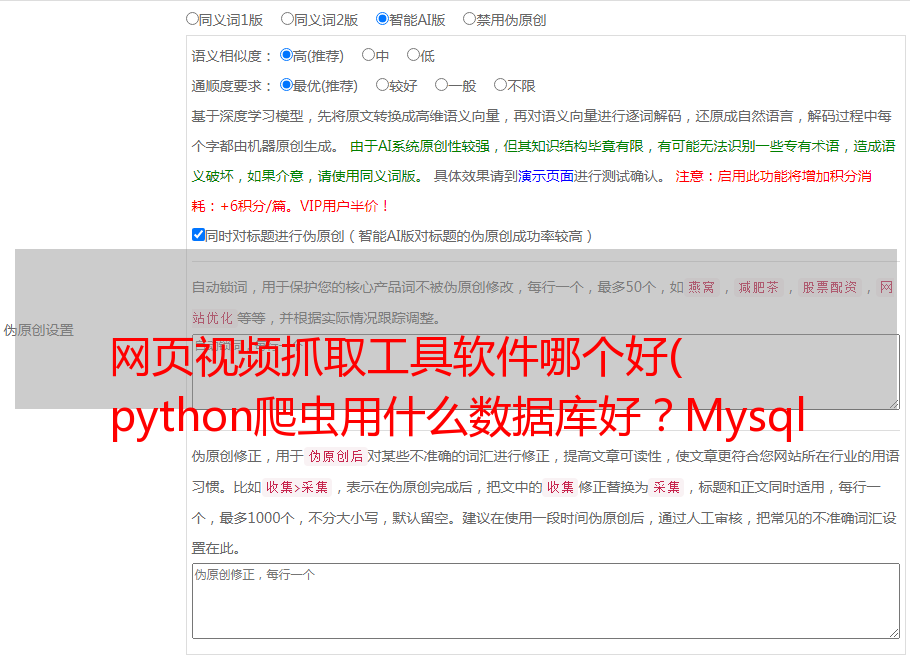Open the 演示页面 link
The width and height of the screenshot is (911, 658).
click(x=545, y=176)
